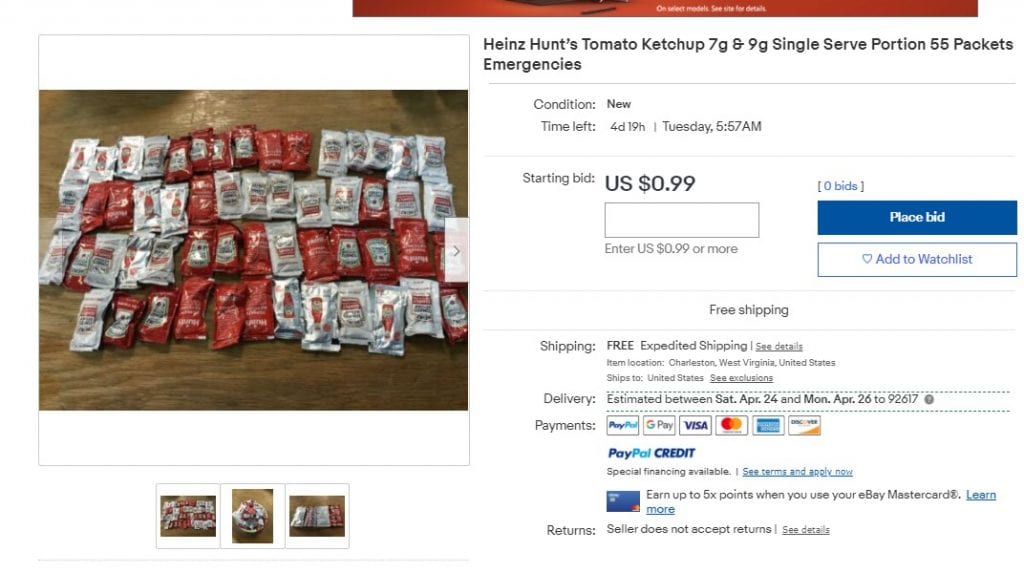Click the delivery estimate help icon
Viewport: 1024px width, 573px height.
[x=929, y=399]
